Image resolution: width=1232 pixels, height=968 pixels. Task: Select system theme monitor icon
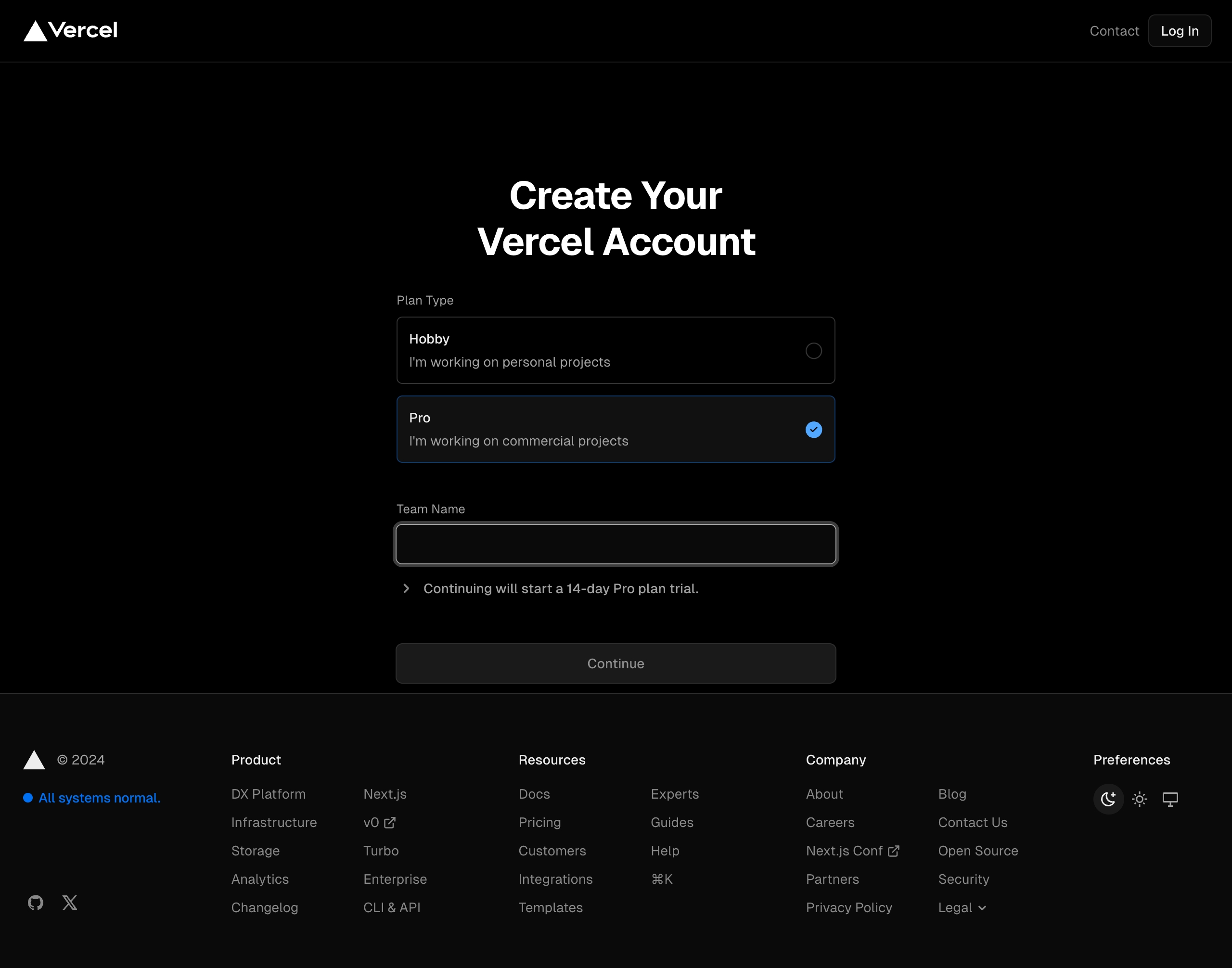click(x=1170, y=799)
